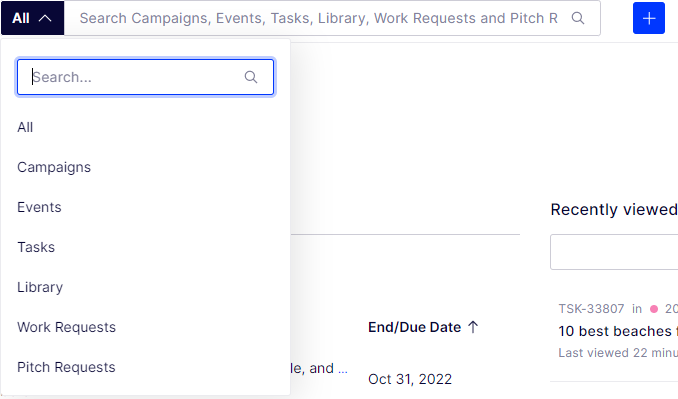Open the TSK-33807 task ID
678x399 pixels.
(x=591, y=309)
